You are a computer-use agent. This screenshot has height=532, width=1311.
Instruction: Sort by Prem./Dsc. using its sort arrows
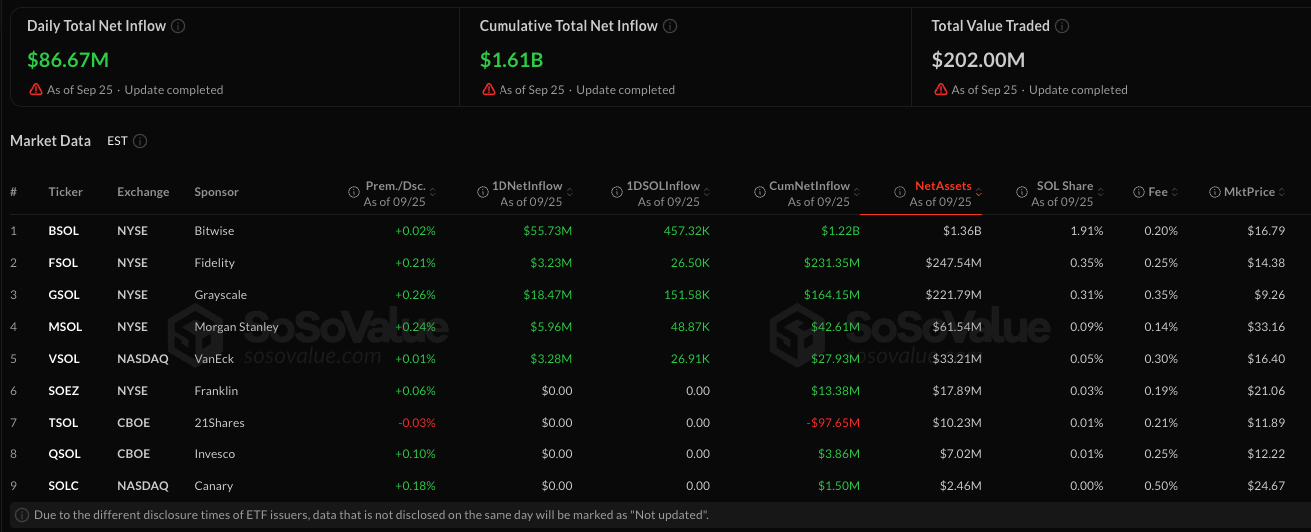tap(431, 193)
